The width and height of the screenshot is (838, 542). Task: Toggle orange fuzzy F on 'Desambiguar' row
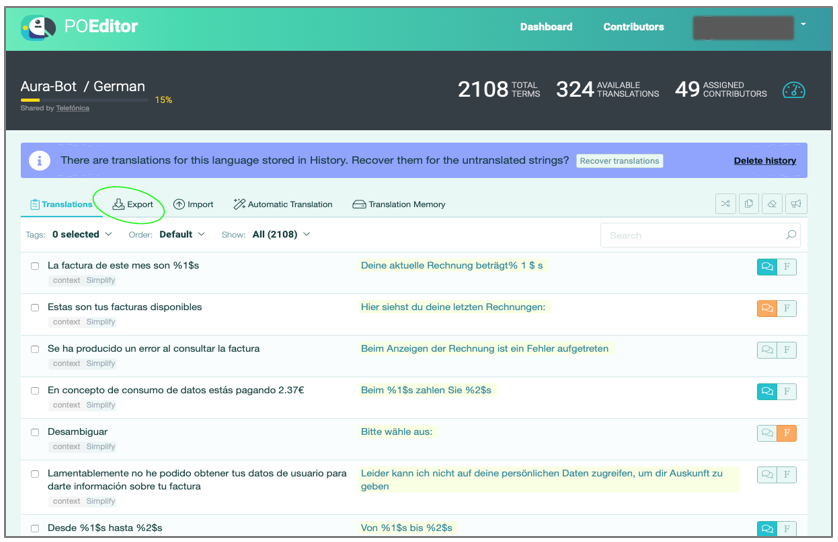pos(787,433)
